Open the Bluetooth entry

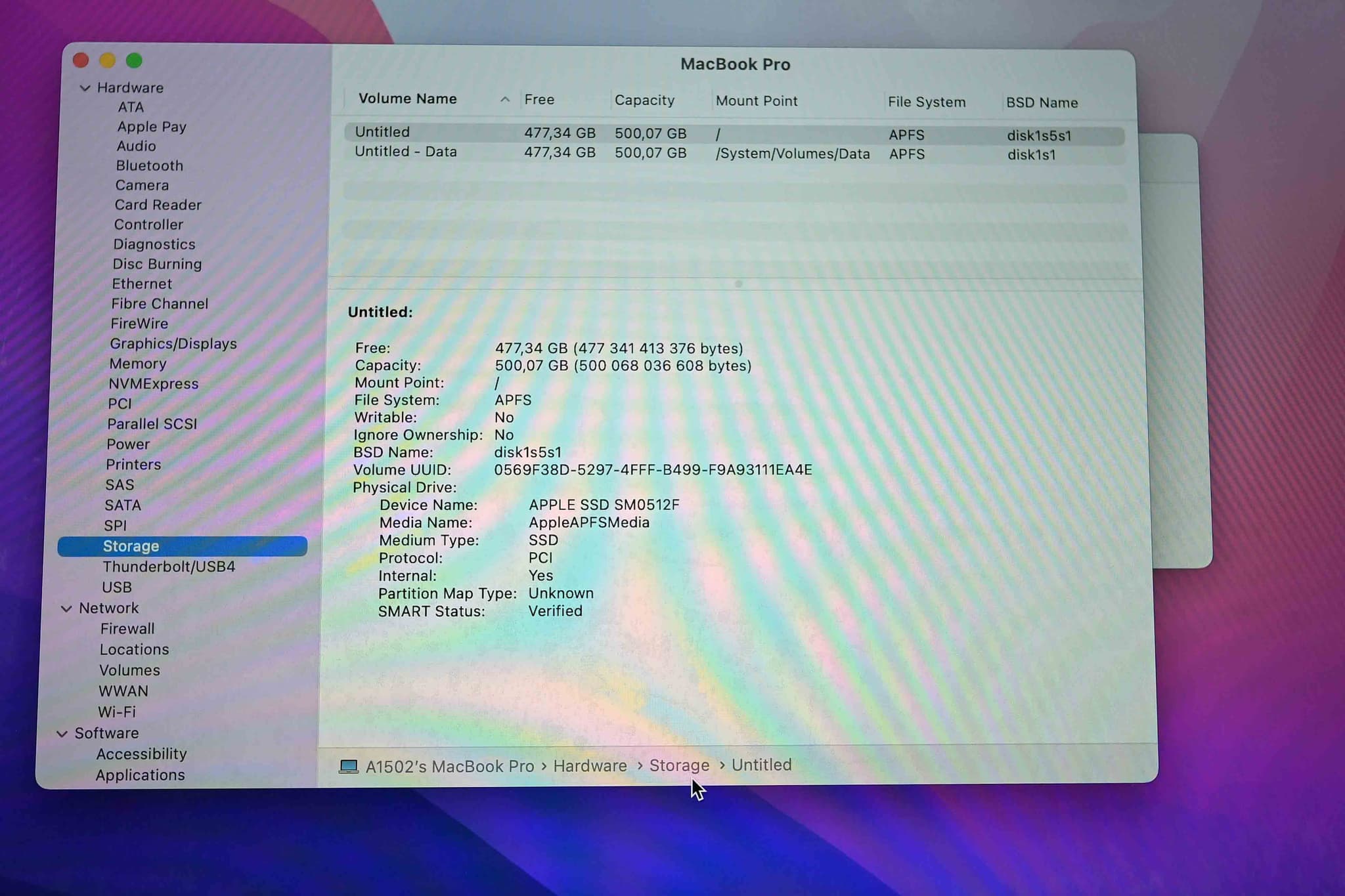coord(149,166)
